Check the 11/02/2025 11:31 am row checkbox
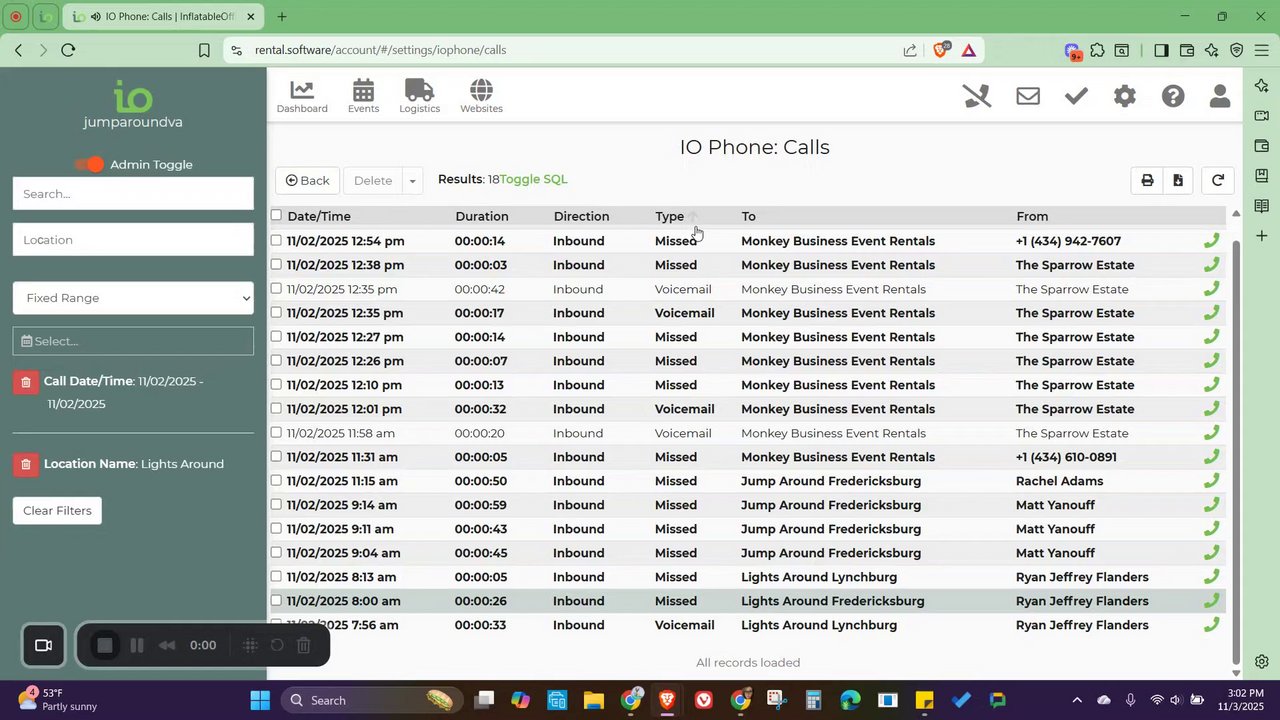Screen dimensions: 1280x720 (x=276, y=456)
